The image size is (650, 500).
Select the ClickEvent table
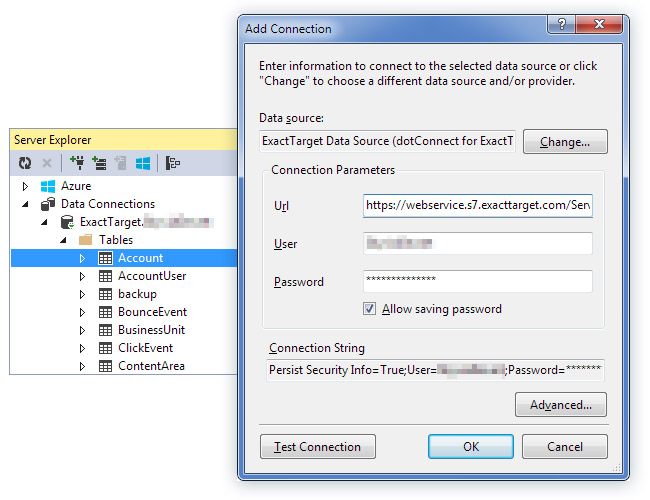click(x=145, y=348)
